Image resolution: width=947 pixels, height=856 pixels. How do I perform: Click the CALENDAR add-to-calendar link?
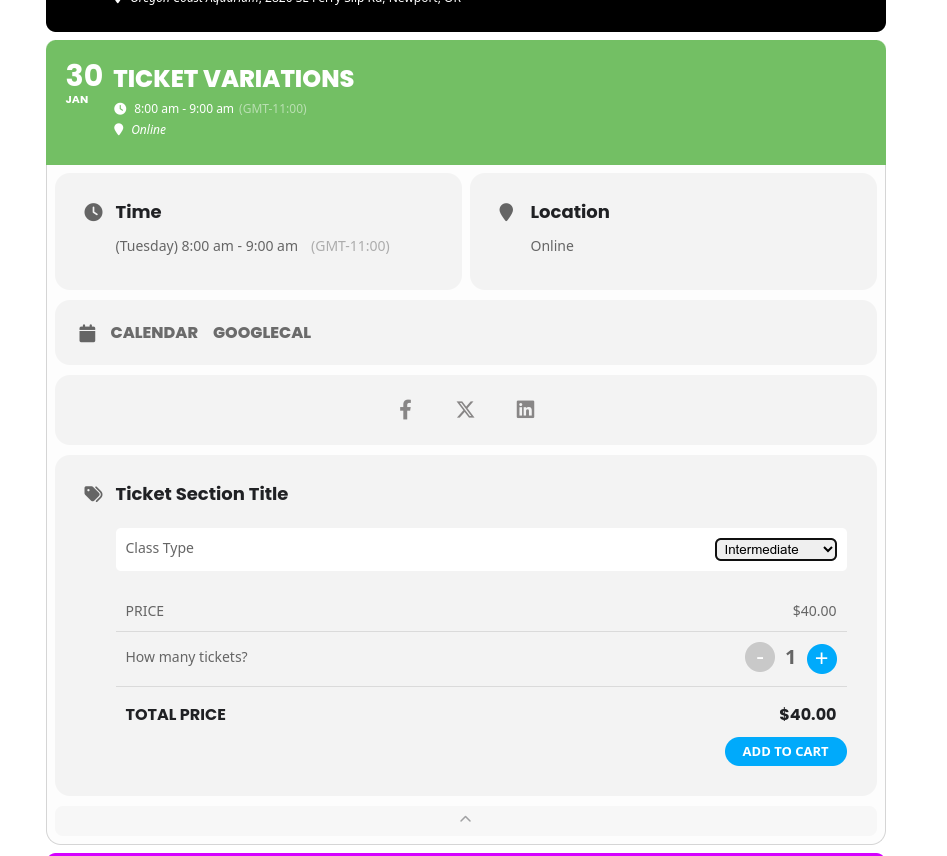coord(154,333)
